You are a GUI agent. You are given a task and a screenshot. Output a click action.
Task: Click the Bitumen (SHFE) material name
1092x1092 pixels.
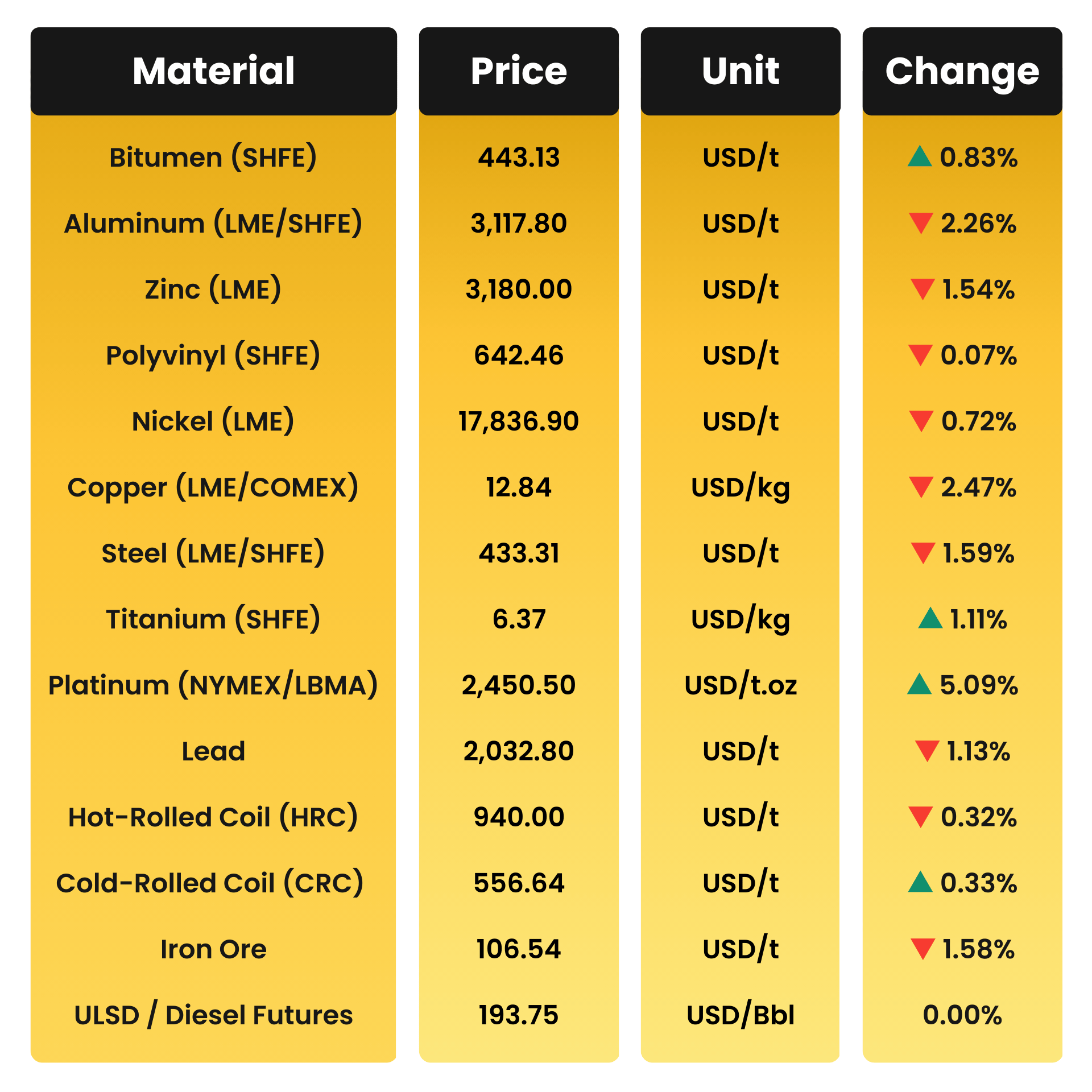coord(213,158)
